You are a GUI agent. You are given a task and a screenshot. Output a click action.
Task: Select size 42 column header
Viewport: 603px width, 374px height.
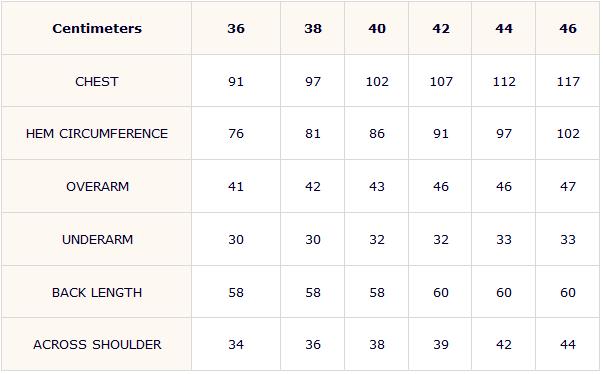click(x=441, y=28)
